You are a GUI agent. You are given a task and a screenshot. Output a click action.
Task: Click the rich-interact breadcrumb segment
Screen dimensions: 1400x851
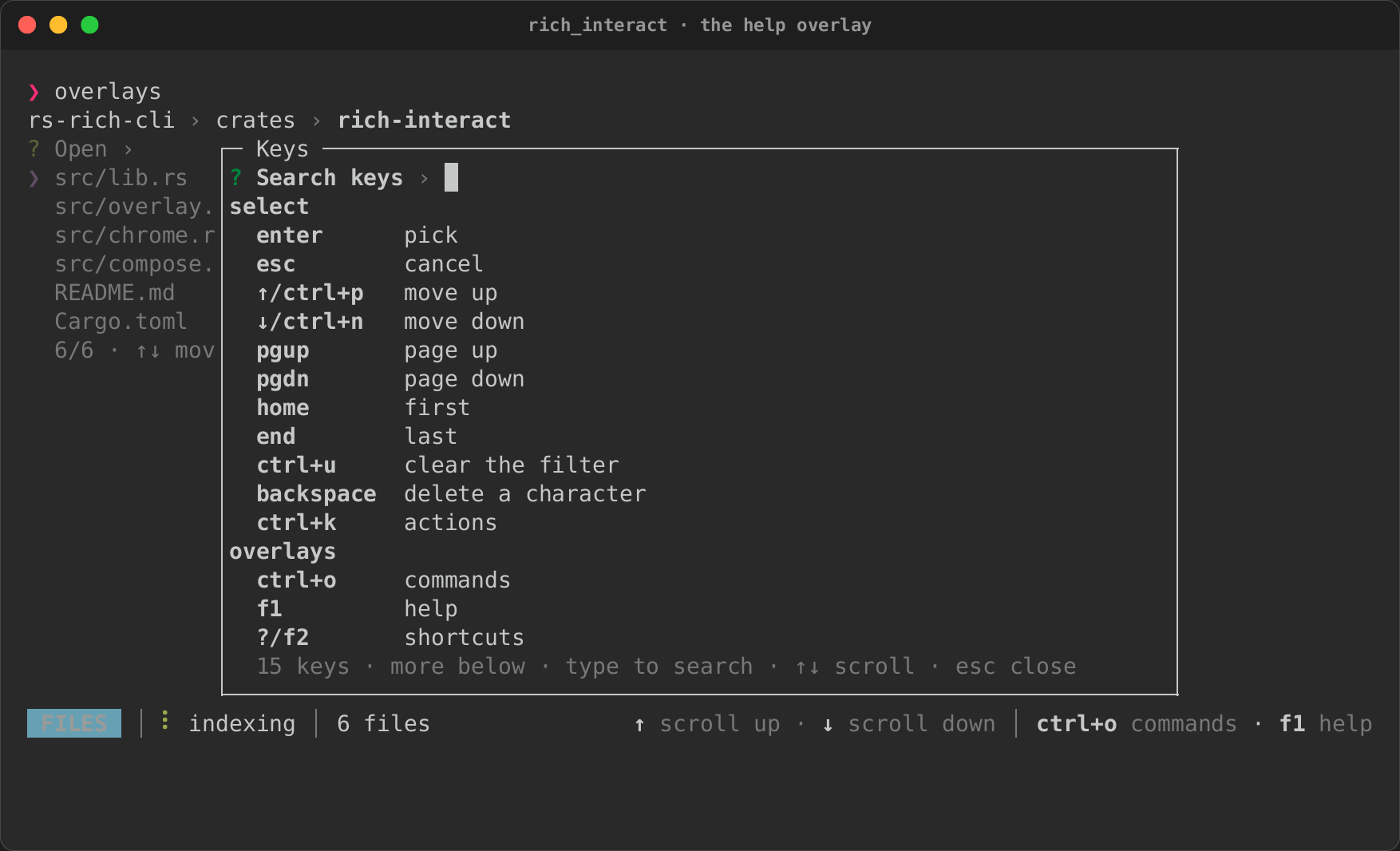424,120
